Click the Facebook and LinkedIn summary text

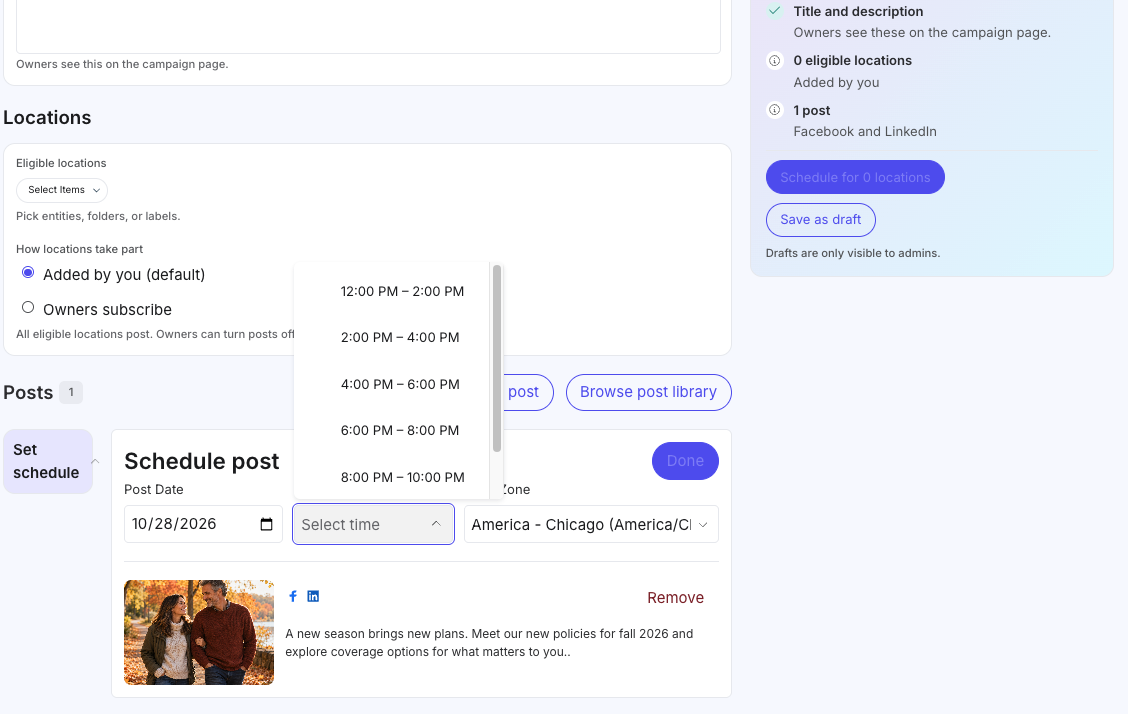865,132
